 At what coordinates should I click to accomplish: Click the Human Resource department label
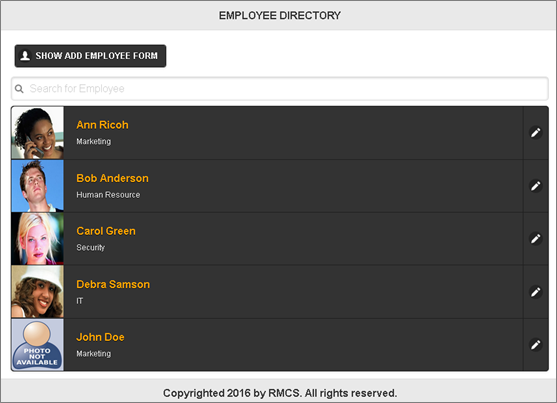(x=108, y=195)
